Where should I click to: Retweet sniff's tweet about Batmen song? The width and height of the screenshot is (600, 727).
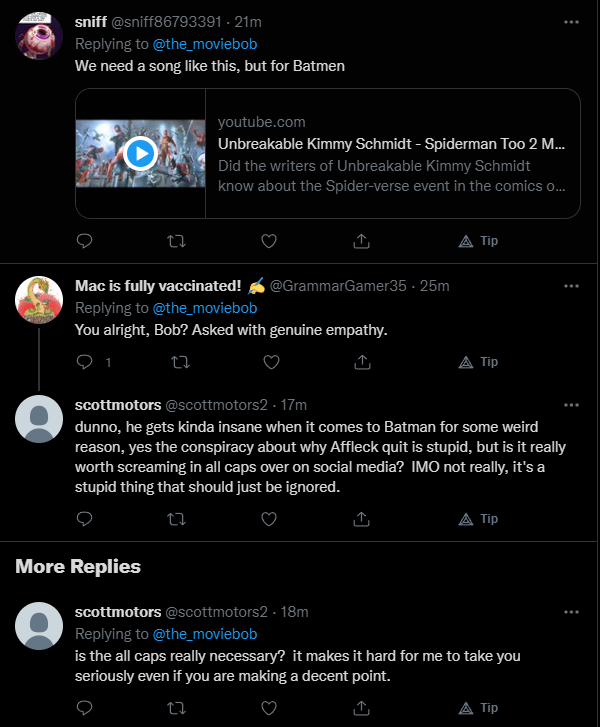pyautogui.click(x=177, y=241)
